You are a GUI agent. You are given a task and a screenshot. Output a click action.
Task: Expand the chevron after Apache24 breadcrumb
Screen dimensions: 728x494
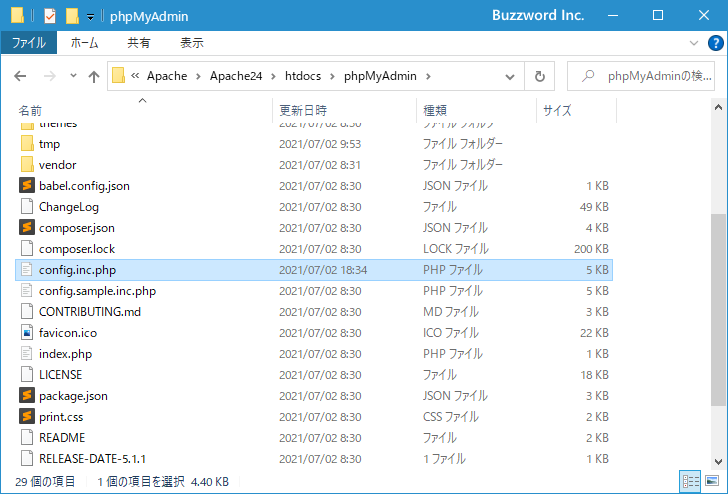(x=273, y=76)
